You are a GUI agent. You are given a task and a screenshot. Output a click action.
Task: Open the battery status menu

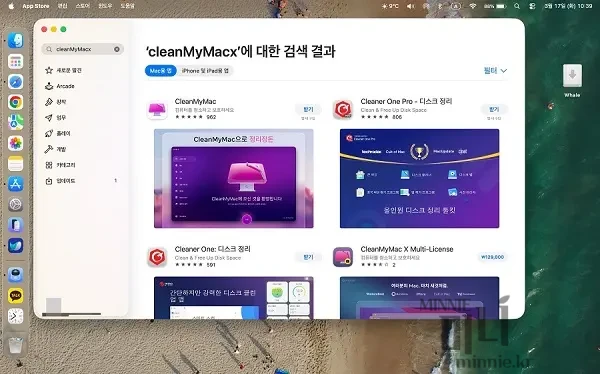[496, 6]
